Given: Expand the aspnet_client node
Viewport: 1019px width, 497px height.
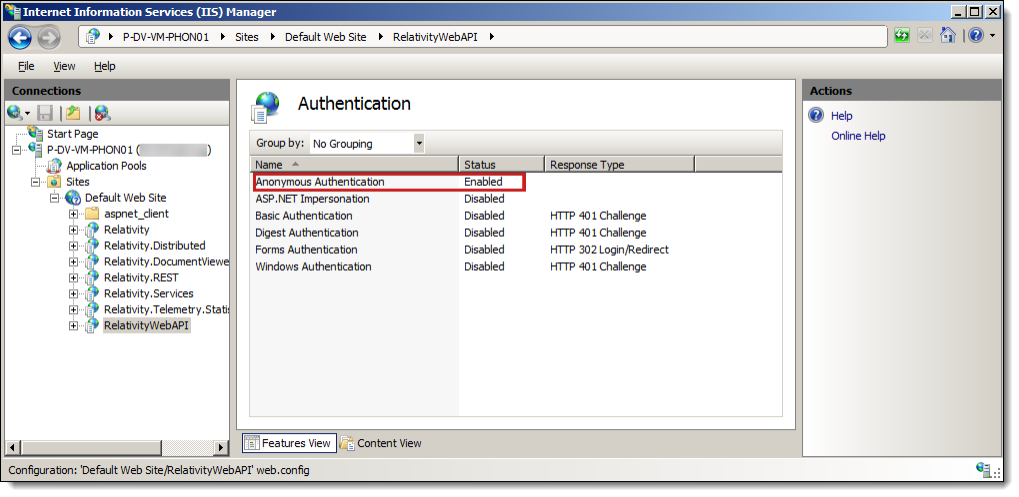Looking at the screenshot, I should click(x=73, y=214).
